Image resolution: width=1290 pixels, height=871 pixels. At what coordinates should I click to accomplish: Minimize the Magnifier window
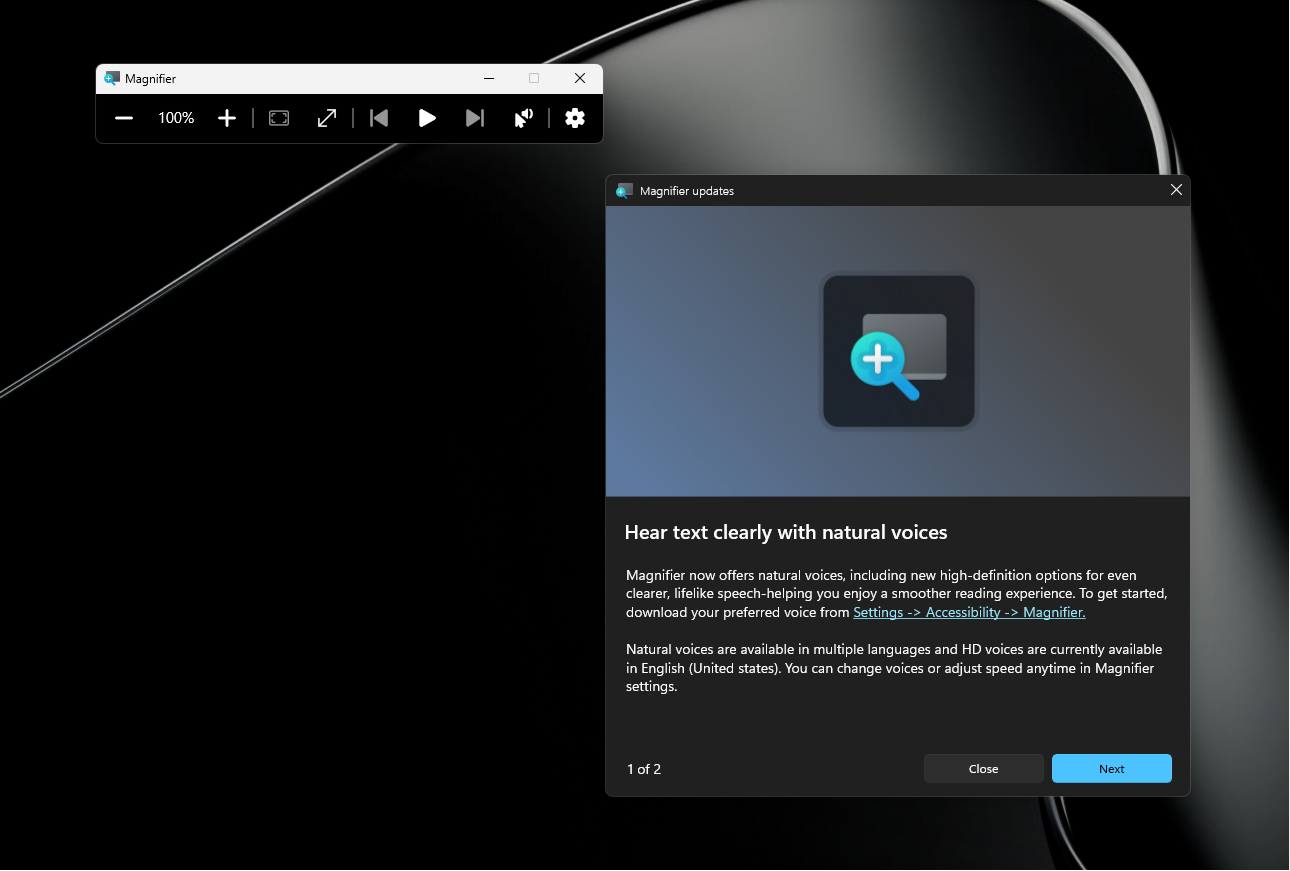(x=489, y=78)
